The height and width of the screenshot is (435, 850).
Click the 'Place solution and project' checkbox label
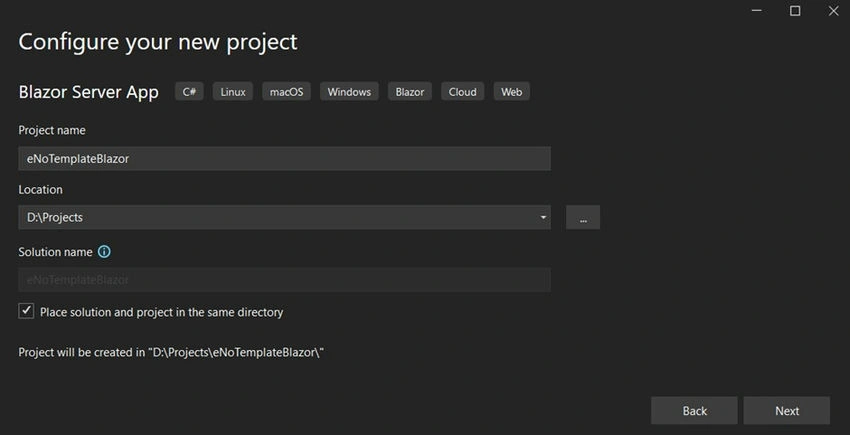click(162, 312)
